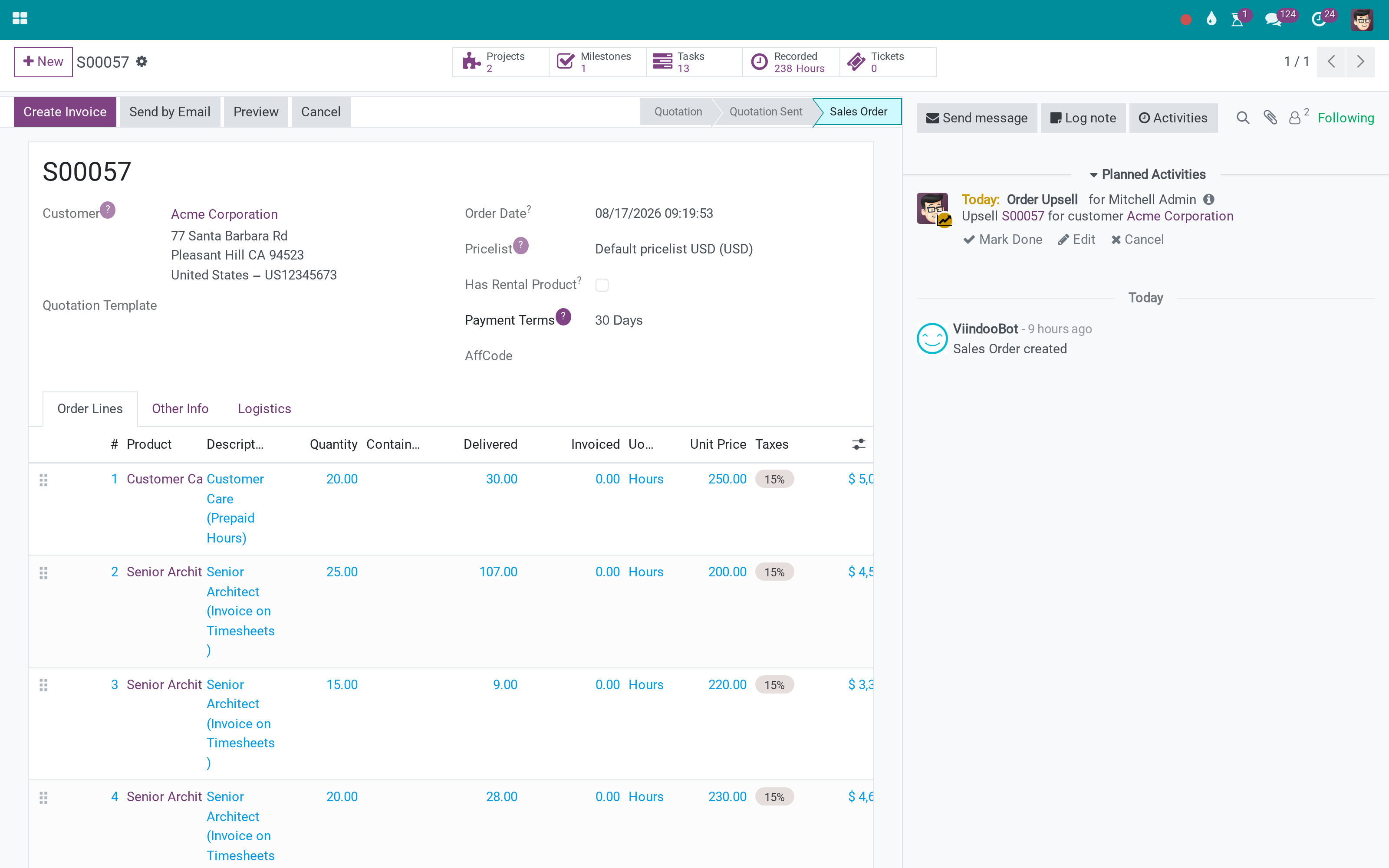Screen dimensions: 1389x868
Task: Open the gear actions menu beside S00057
Action: click(142, 62)
